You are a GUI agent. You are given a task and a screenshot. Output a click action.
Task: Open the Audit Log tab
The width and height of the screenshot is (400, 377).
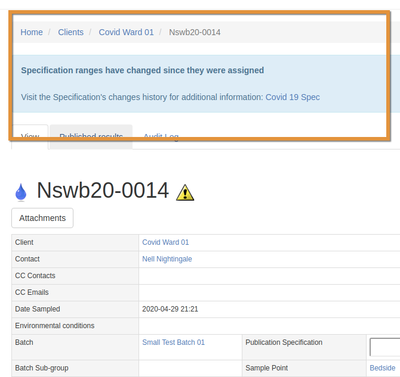point(161,137)
